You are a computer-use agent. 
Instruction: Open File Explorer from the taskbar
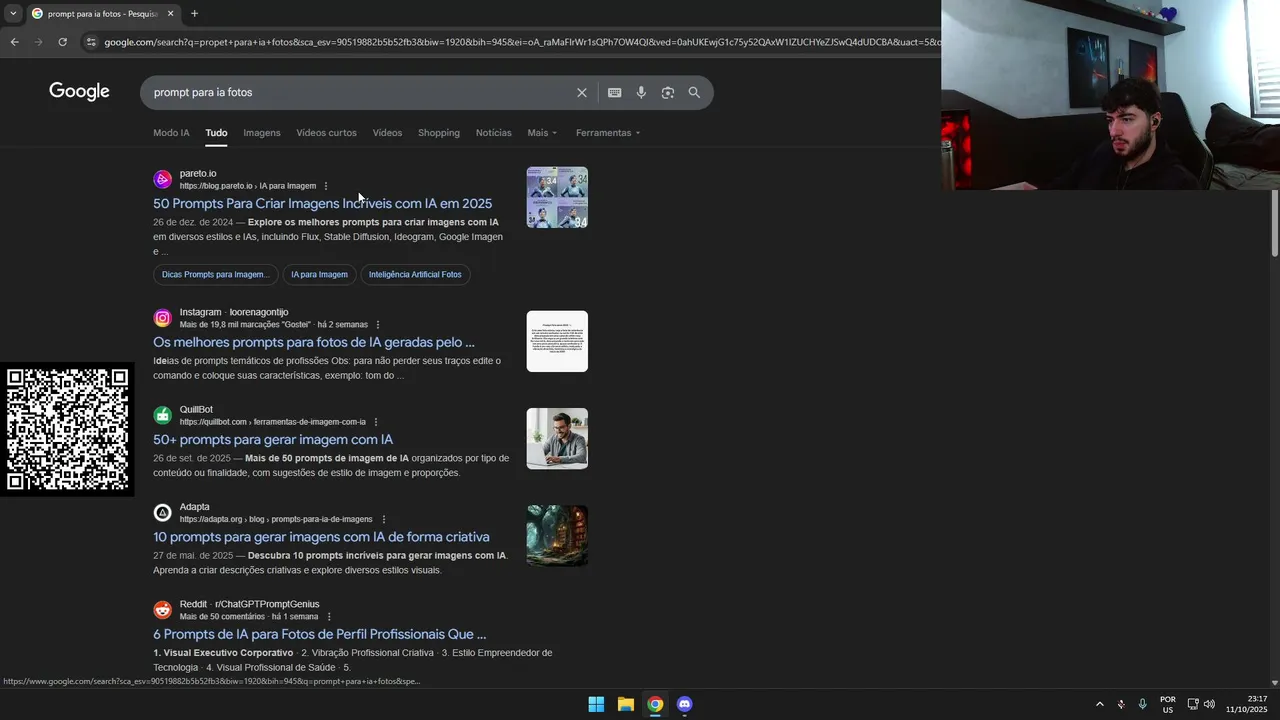click(x=625, y=704)
